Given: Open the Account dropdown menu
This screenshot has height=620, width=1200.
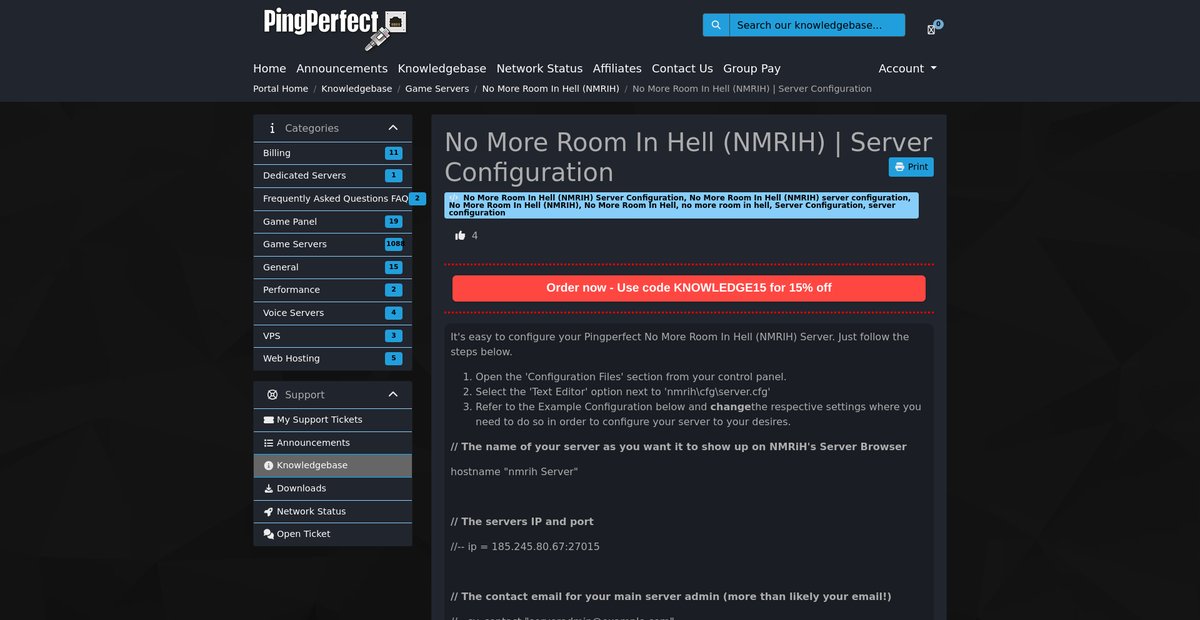Looking at the screenshot, I should click(x=907, y=69).
